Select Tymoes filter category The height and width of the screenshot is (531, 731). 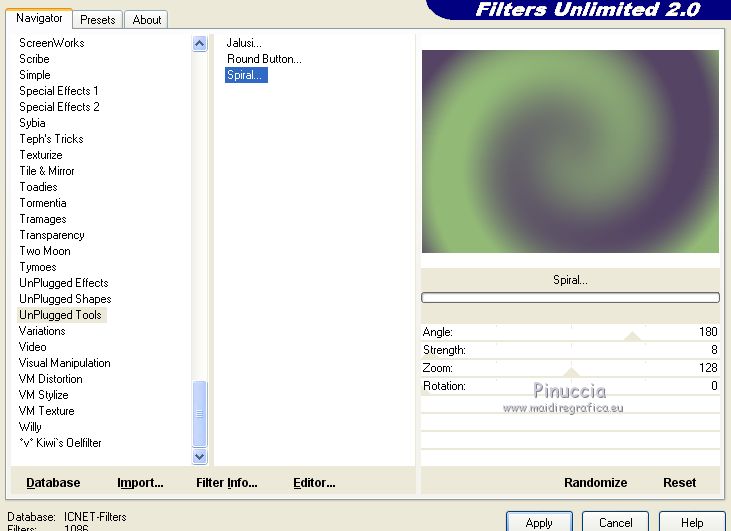click(x=38, y=267)
